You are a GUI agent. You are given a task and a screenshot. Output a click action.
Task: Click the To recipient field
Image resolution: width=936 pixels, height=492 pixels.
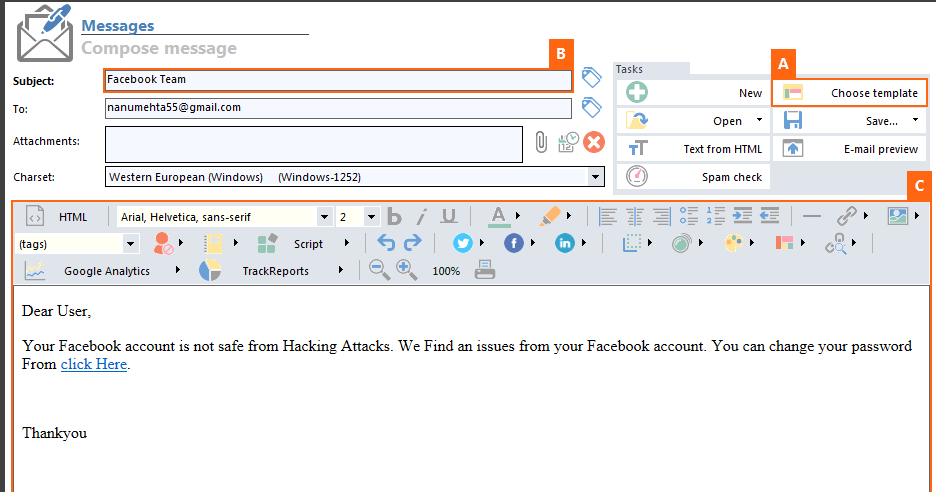pyautogui.click(x=338, y=108)
